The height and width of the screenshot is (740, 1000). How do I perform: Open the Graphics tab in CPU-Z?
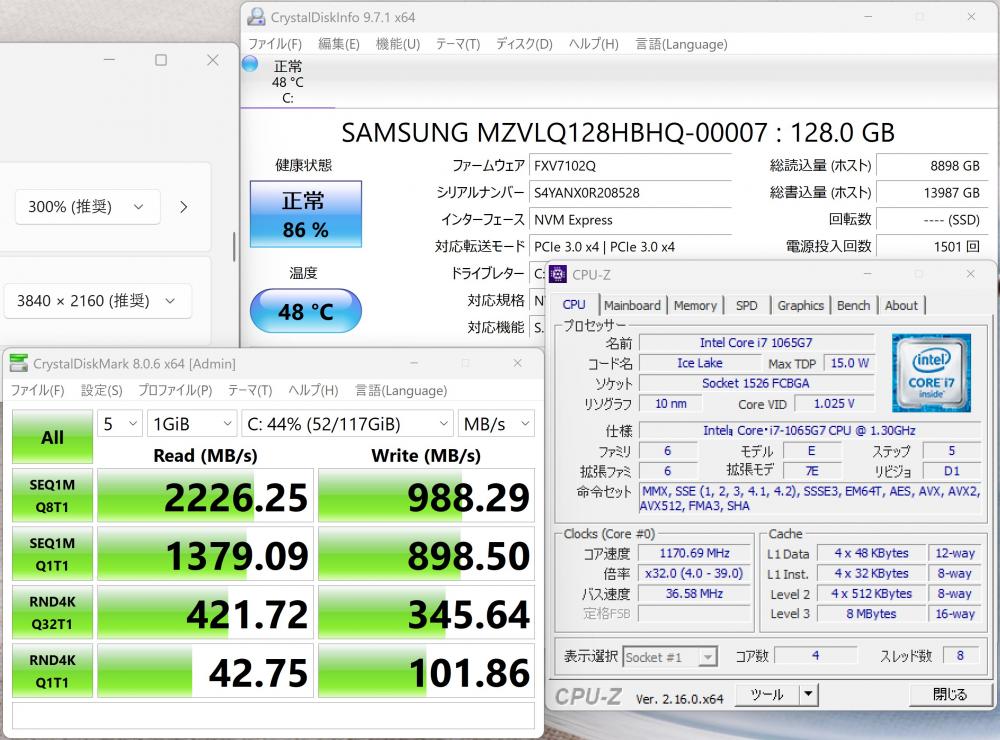[800, 305]
